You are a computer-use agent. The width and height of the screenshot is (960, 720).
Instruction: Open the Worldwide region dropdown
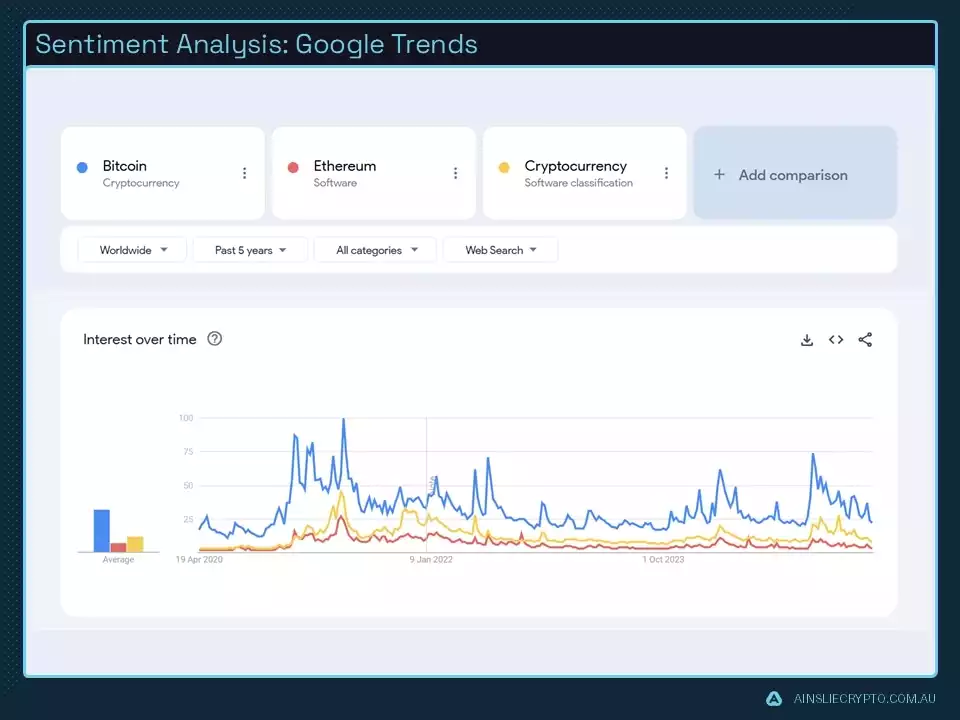pos(131,250)
